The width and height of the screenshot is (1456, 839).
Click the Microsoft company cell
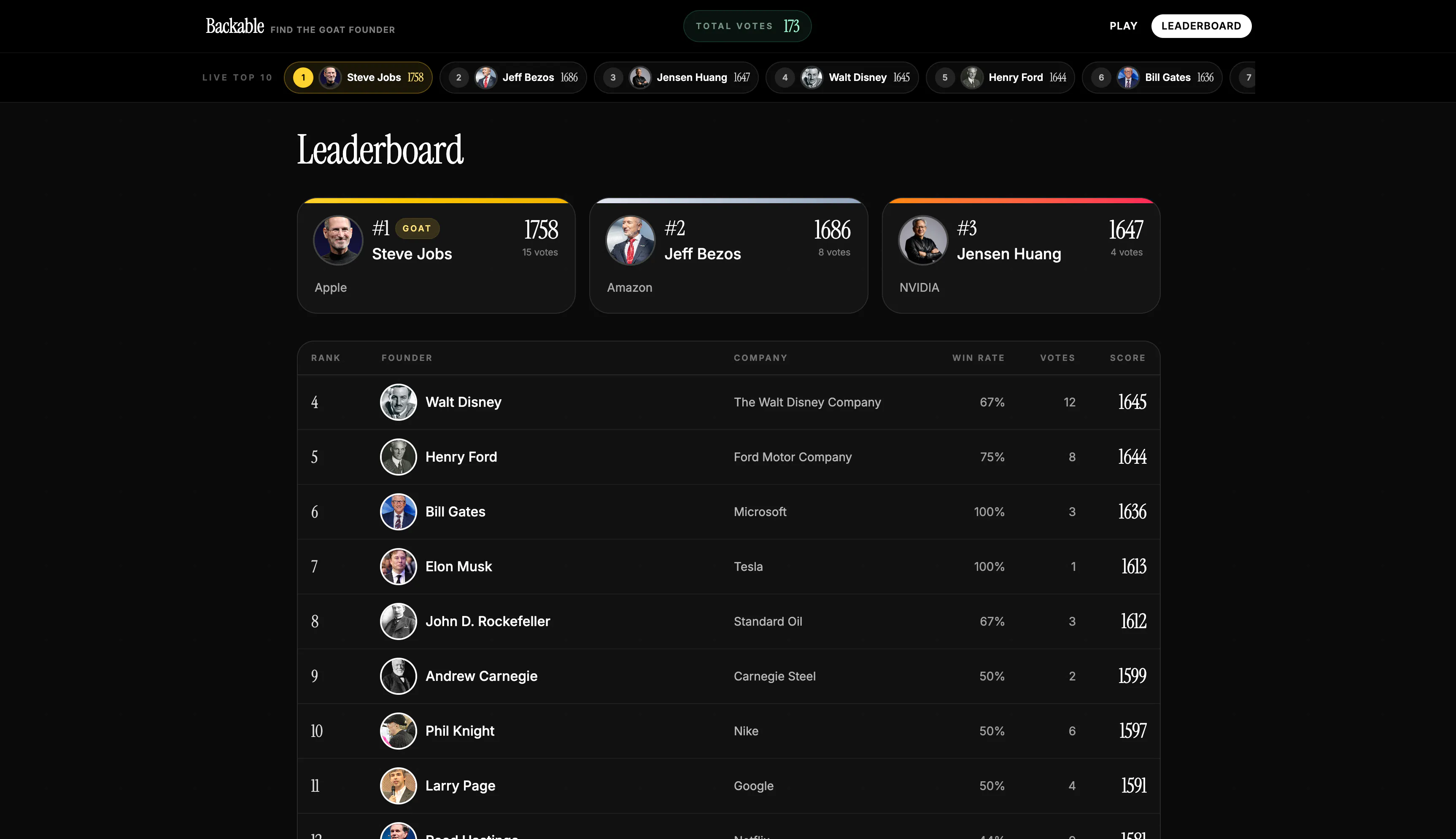click(x=760, y=512)
